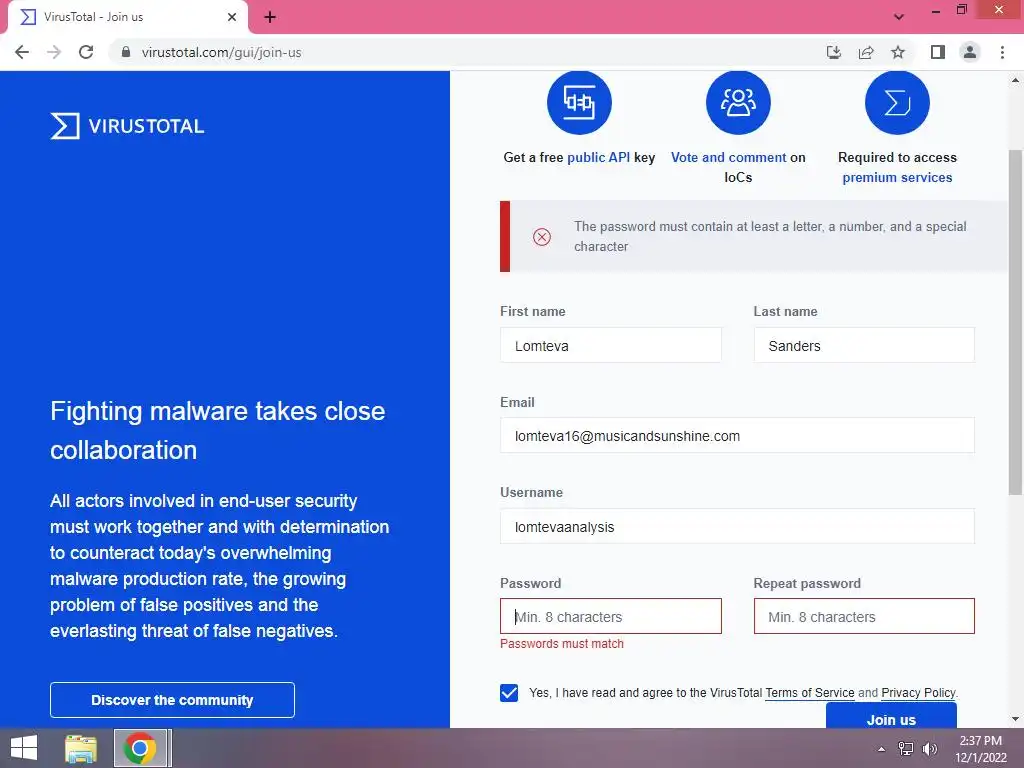Open the tab search dropdown arrow
Screen dimensions: 1024x768
pos(899,17)
